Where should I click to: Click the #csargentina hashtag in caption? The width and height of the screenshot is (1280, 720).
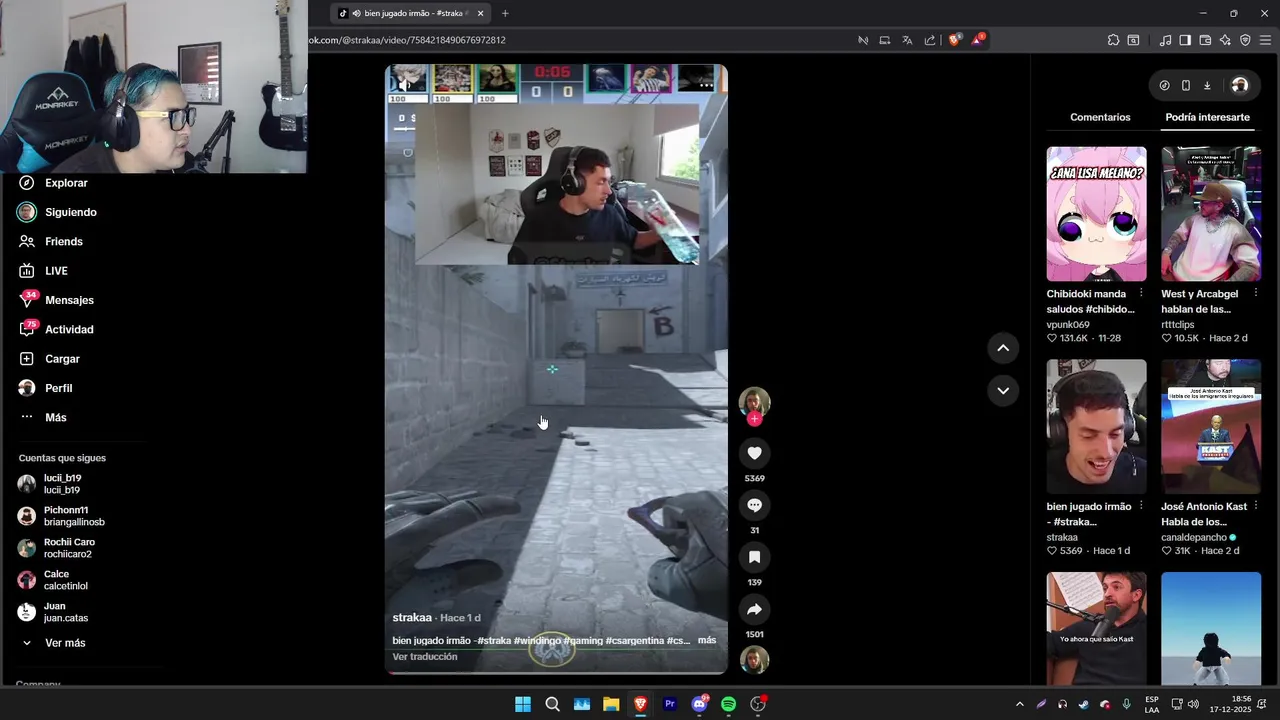pos(634,640)
